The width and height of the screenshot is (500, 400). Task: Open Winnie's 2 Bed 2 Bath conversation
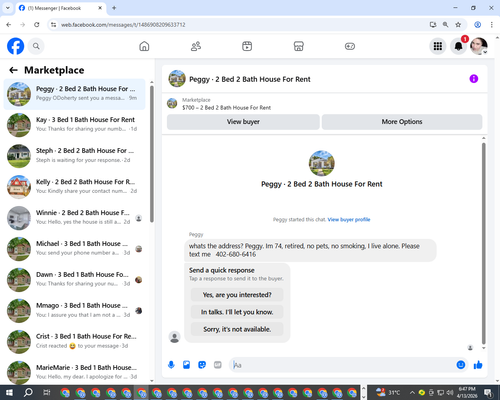click(74, 218)
